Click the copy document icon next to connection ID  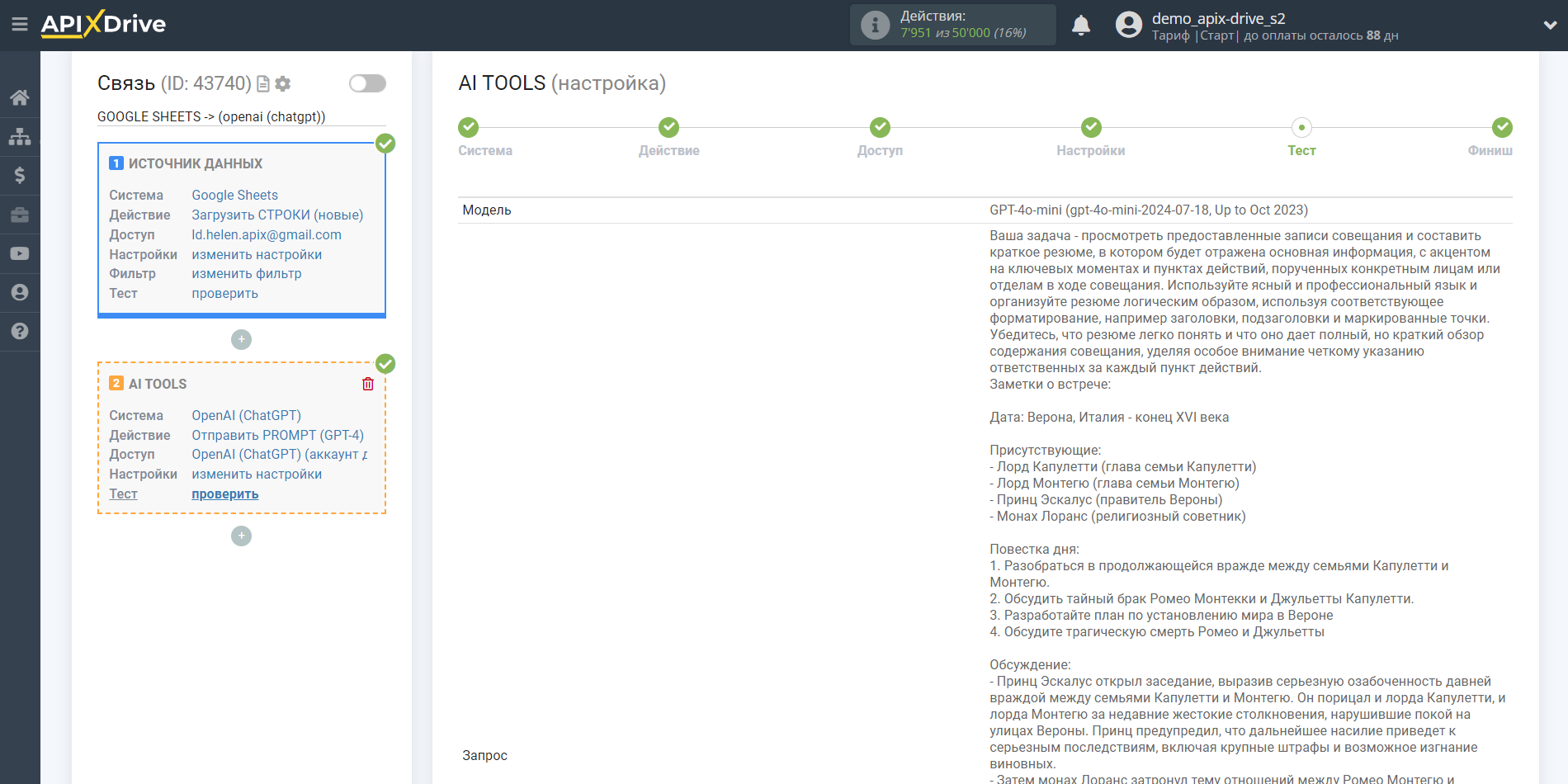[263, 83]
